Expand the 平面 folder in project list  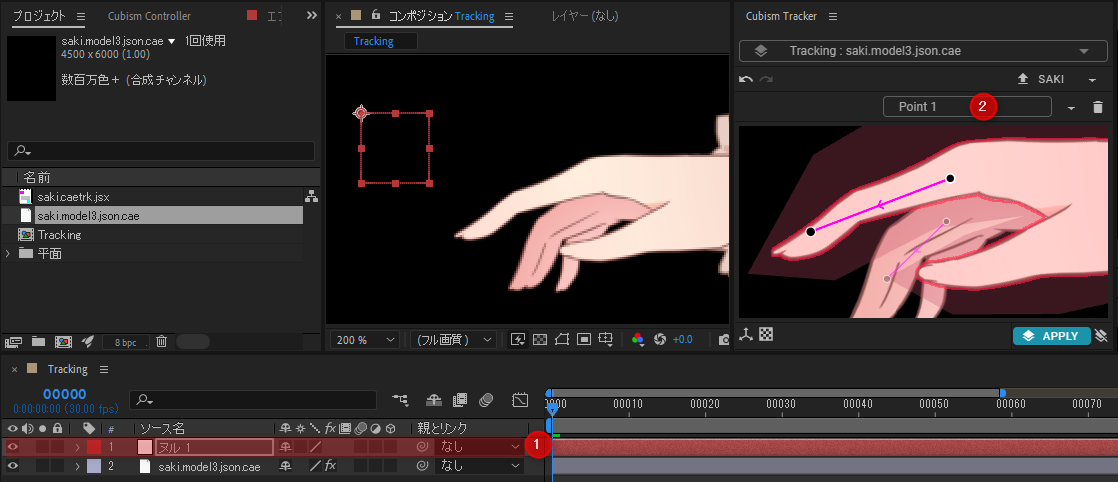point(9,253)
